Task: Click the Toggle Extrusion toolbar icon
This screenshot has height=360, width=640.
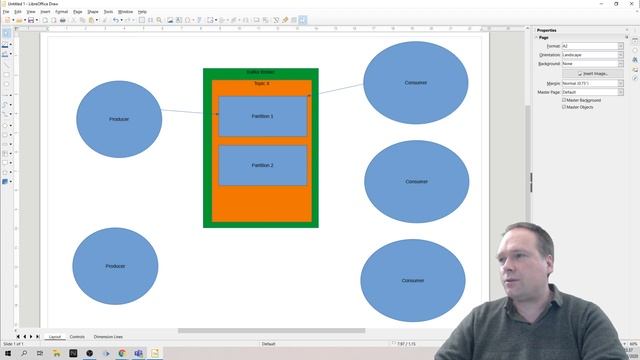Action: pyautogui.click(x=293, y=20)
